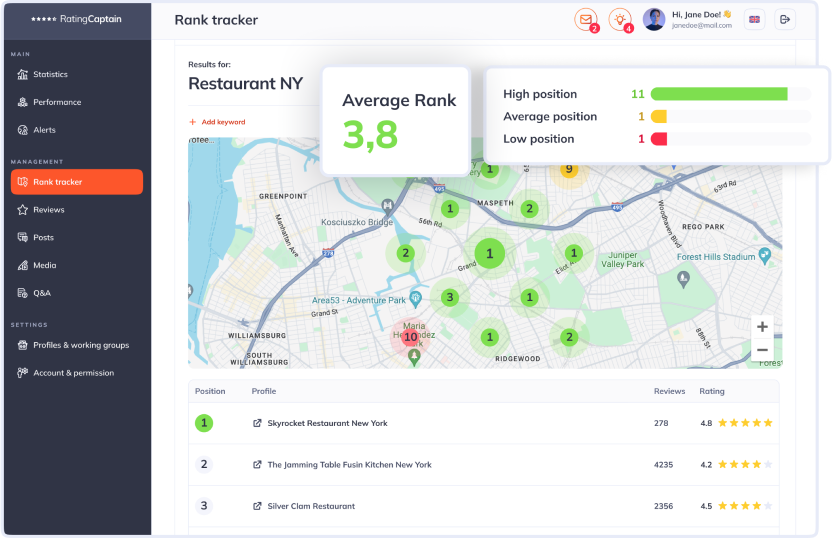The image size is (840, 538).
Task: Zoom in on the map
Action: tap(762, 327)
